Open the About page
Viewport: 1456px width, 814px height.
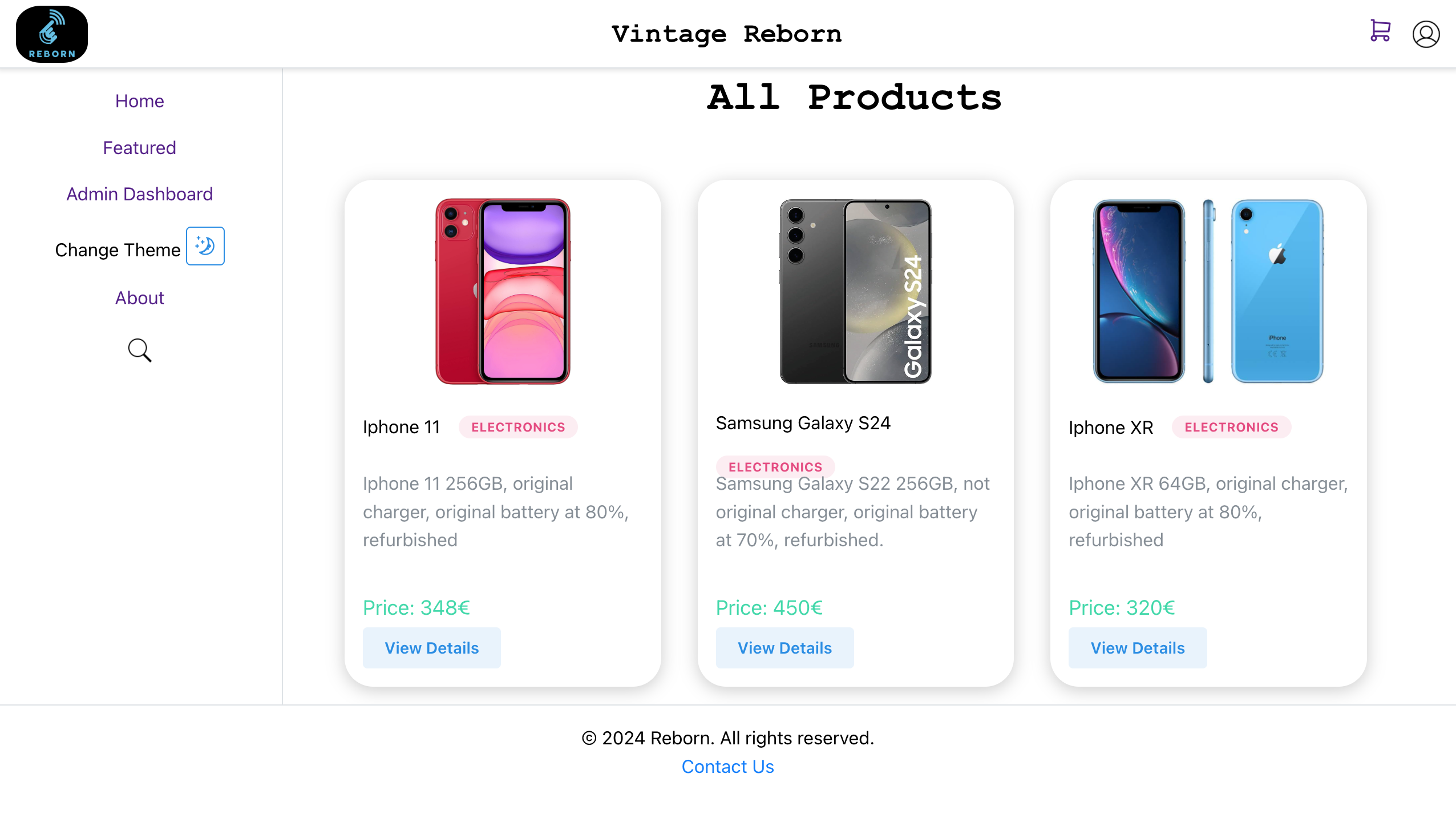[x=140, y=298]
